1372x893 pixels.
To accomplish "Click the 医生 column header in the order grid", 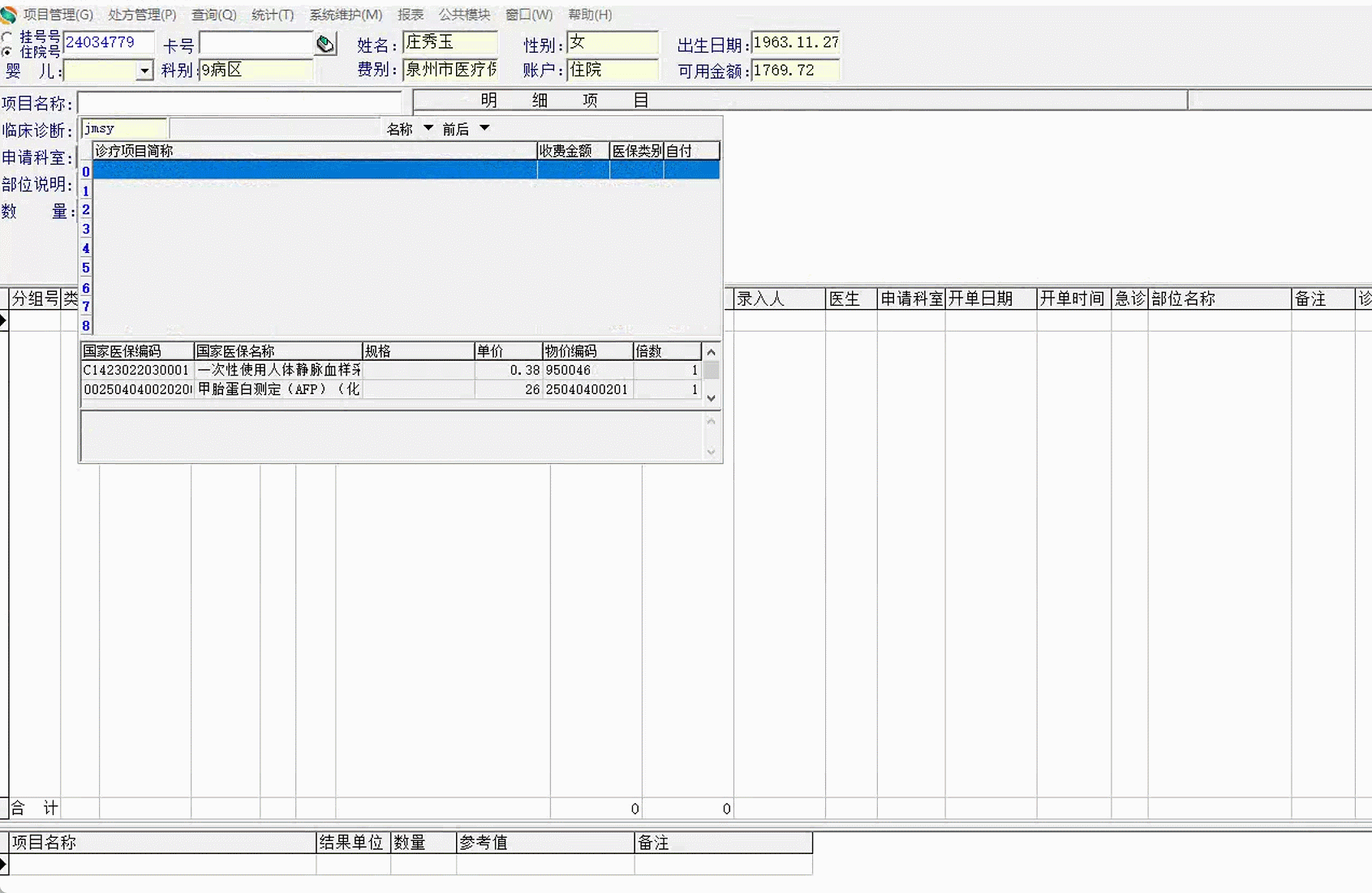I will coord(851,298).
